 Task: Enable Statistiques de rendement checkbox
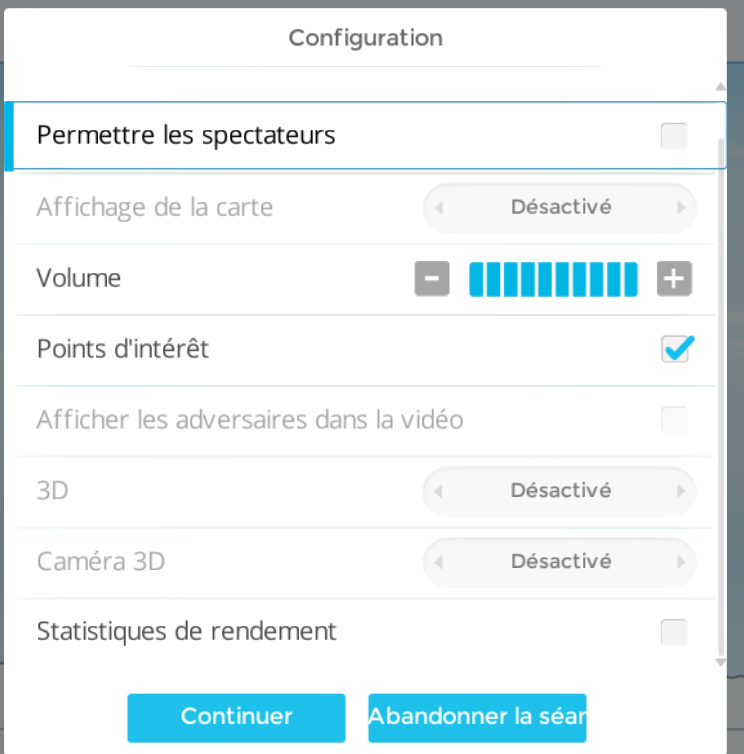674,632
